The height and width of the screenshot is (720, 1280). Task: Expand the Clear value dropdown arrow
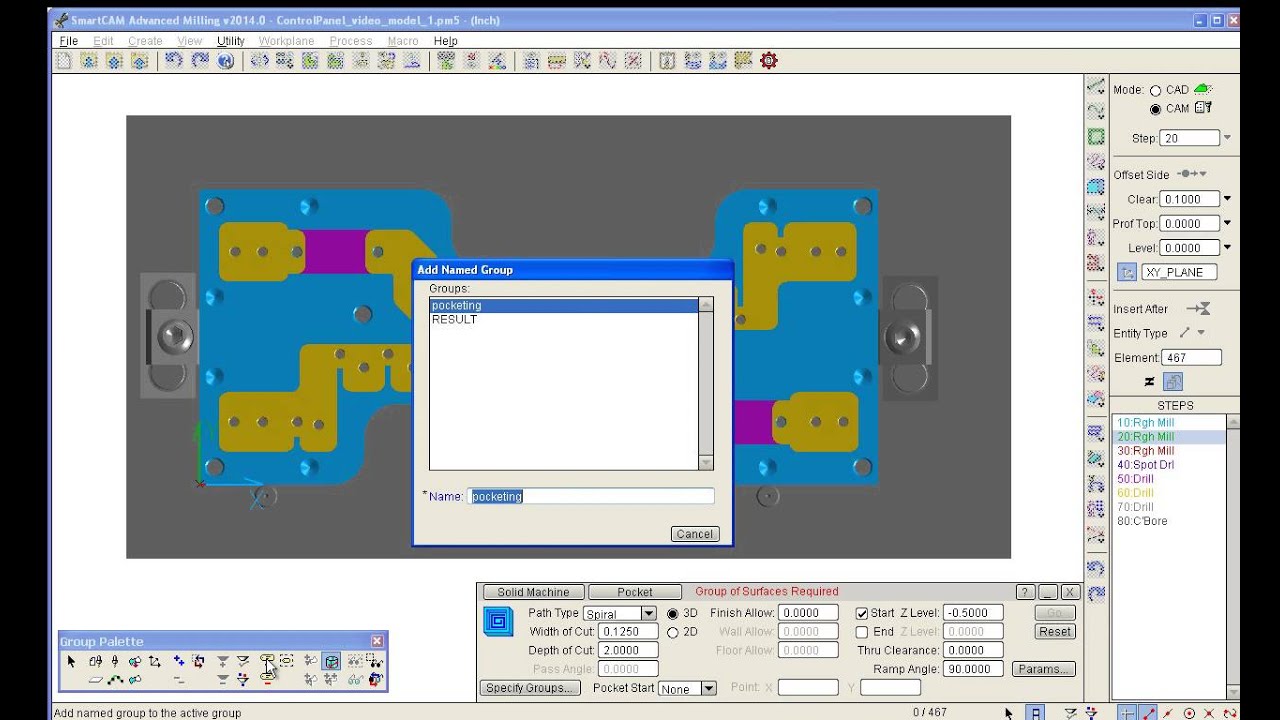point(1227,199)
